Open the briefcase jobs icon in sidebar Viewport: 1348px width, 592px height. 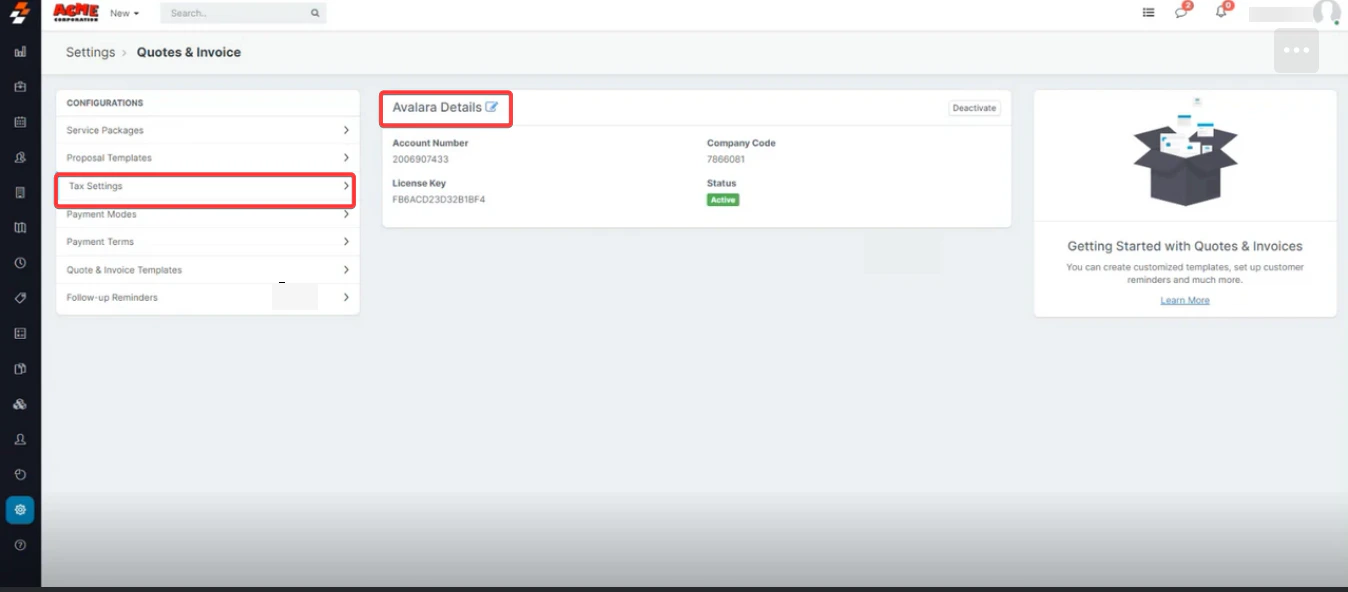click(20, 87)
